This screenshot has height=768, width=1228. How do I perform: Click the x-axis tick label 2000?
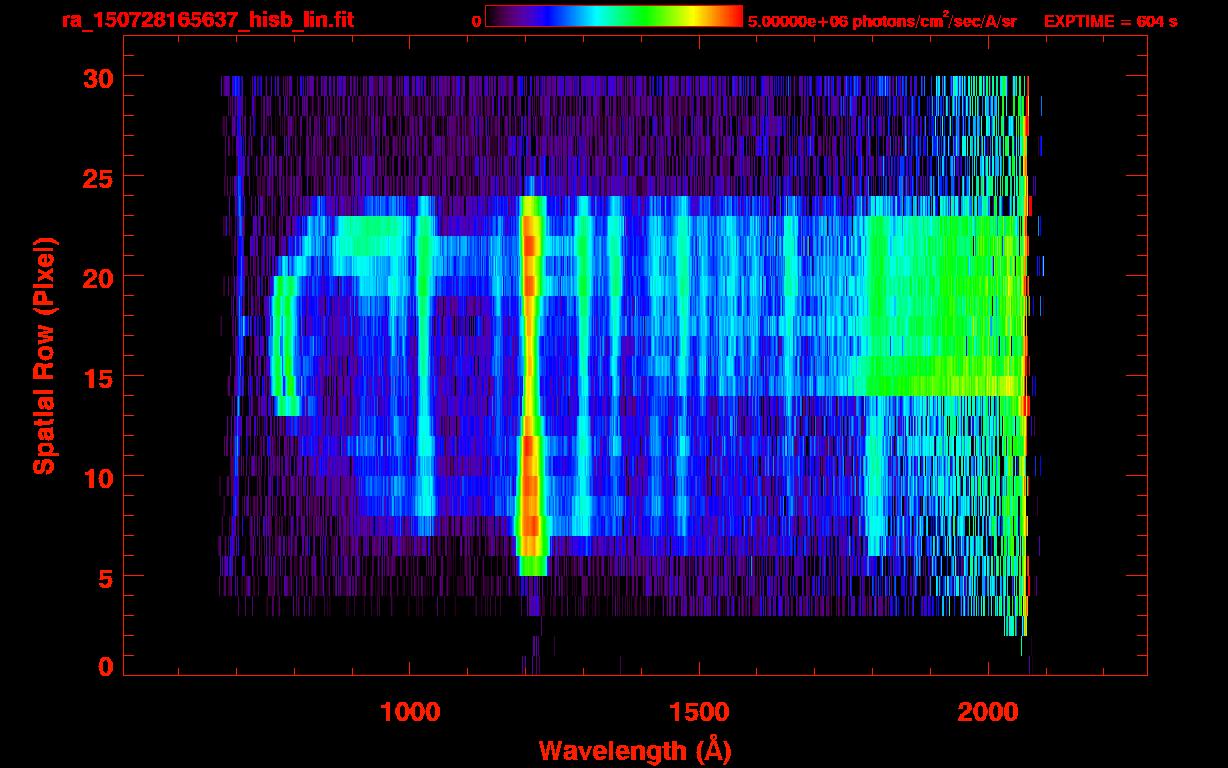[x=988, y=712]
